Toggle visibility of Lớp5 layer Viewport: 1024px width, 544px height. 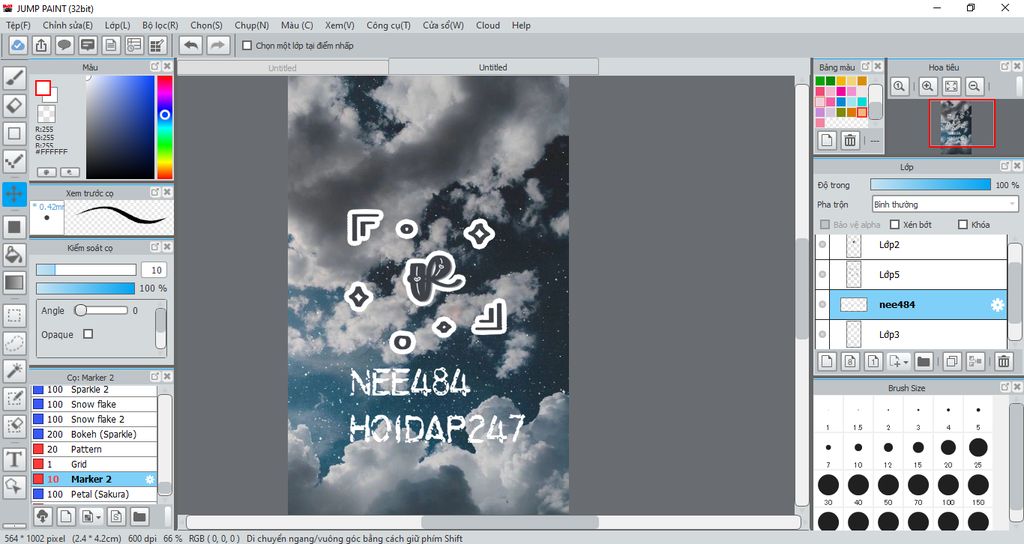[822, 275]
